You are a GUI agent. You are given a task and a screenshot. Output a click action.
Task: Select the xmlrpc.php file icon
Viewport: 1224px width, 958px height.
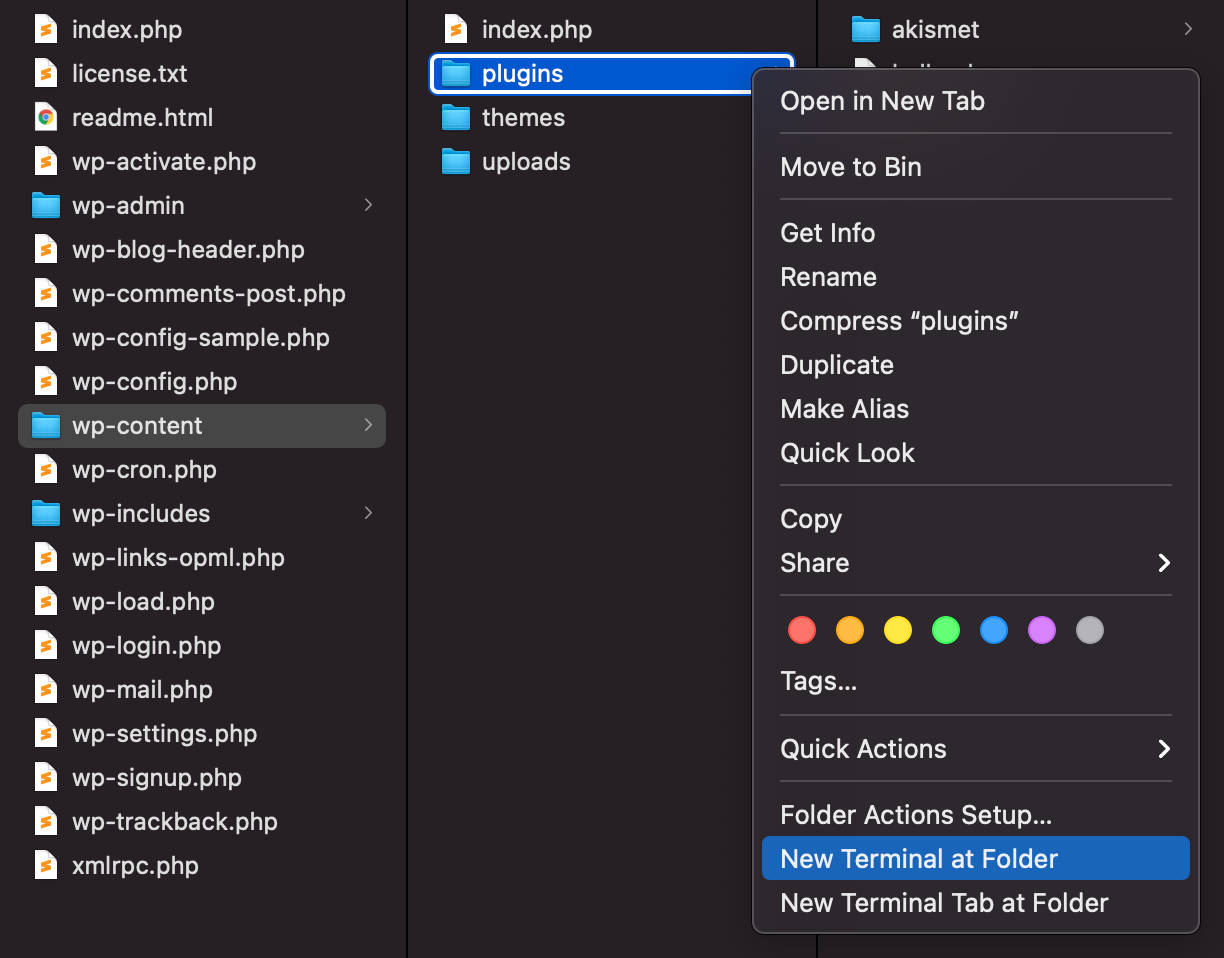(x=45, y=865)
